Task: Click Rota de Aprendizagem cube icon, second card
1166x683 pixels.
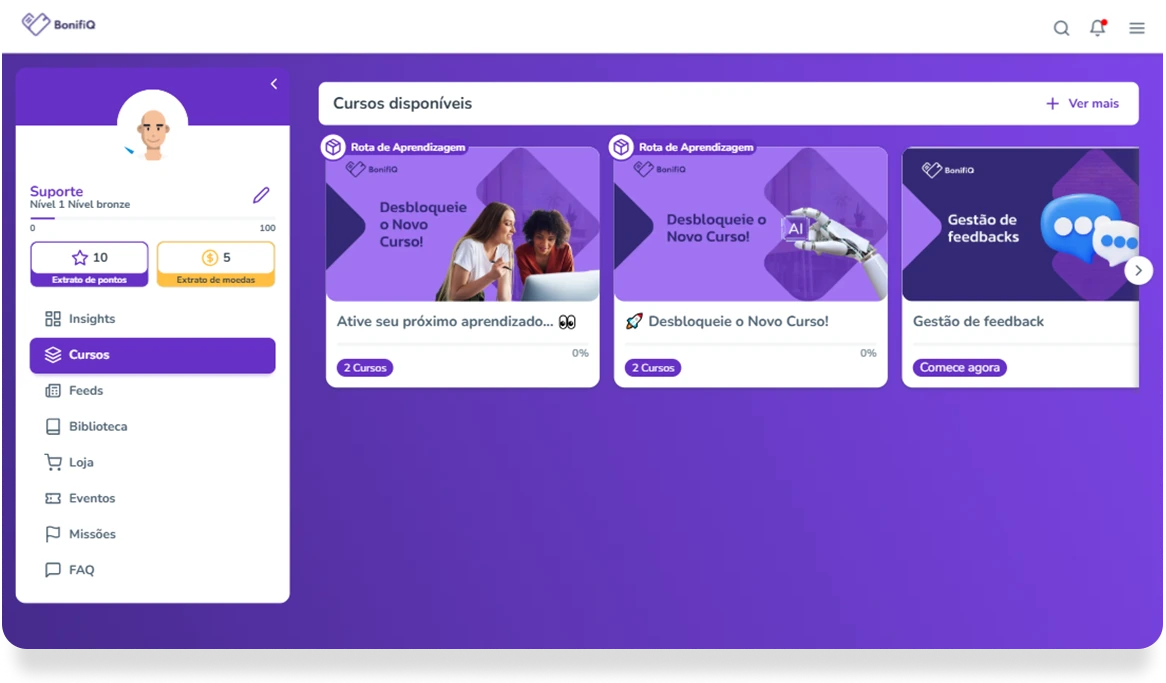Action: 621,147
